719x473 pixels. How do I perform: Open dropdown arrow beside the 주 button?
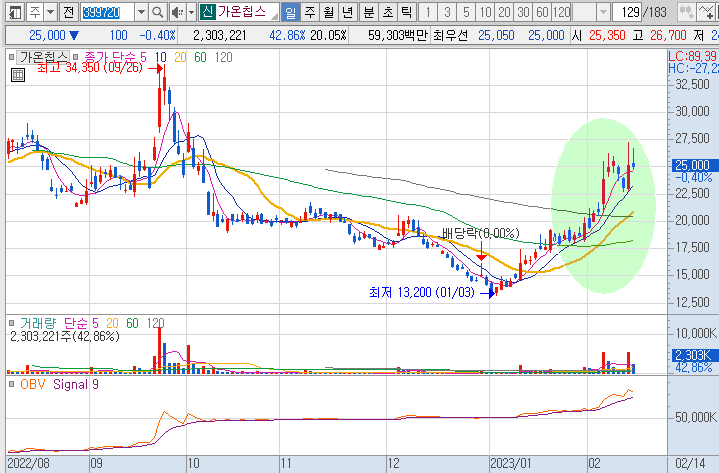tap(50, 12)
